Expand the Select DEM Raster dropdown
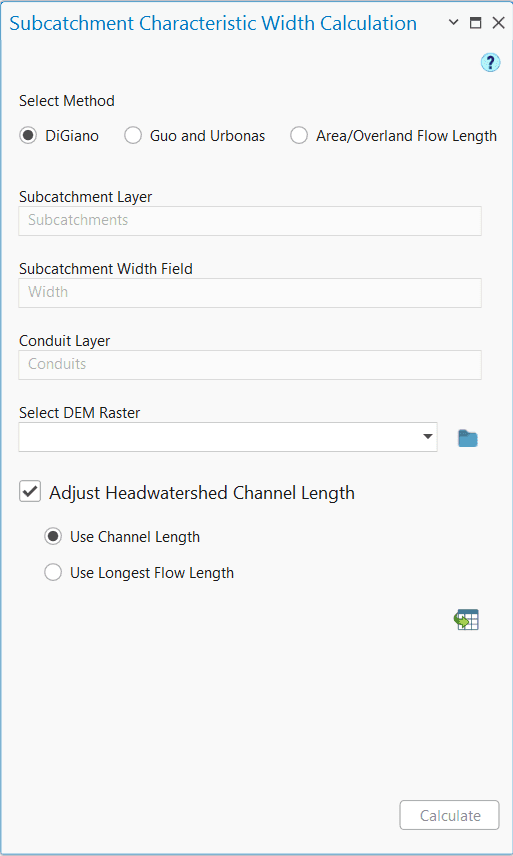This screenshot has width=513, height=856. pos(427,437)
